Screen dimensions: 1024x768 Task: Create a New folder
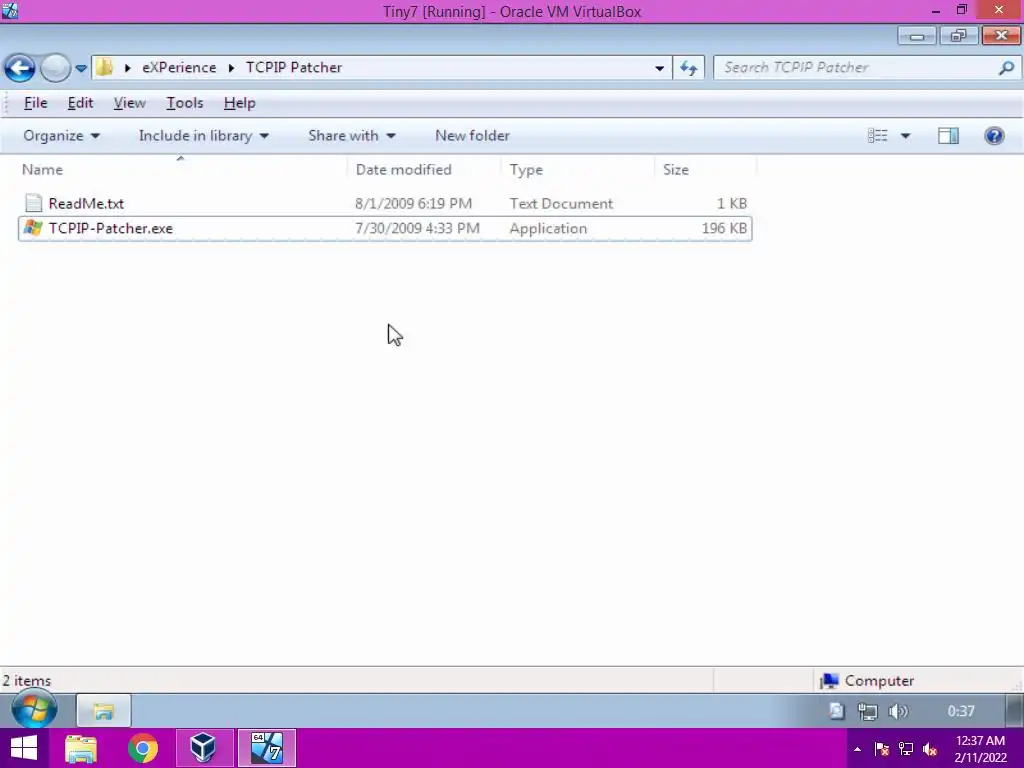(472, 136)
